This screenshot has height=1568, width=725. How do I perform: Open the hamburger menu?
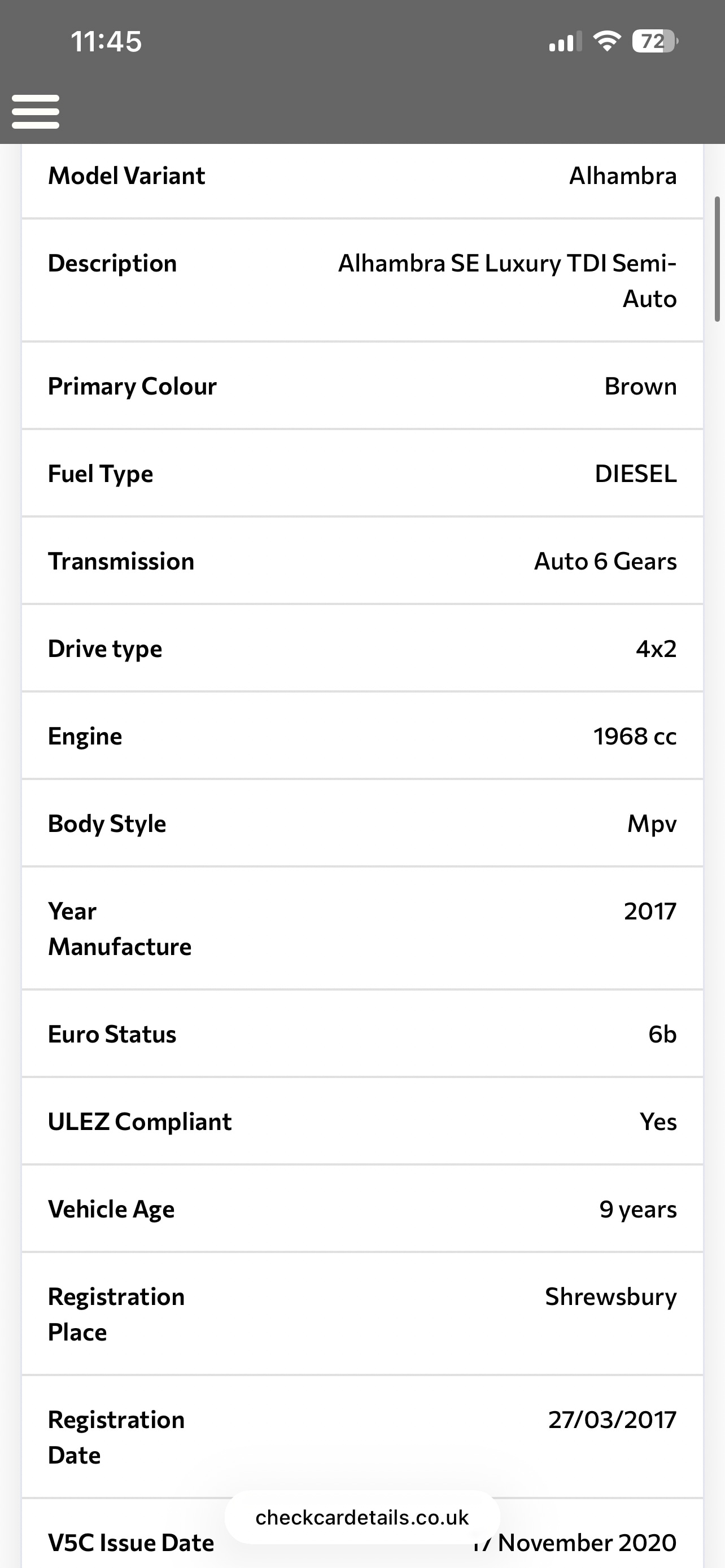coord(36,112)
